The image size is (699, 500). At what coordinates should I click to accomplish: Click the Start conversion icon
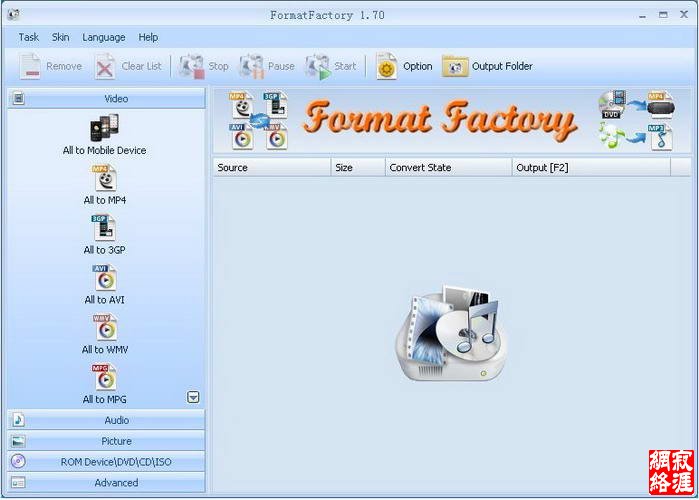(x=318, y=66)
